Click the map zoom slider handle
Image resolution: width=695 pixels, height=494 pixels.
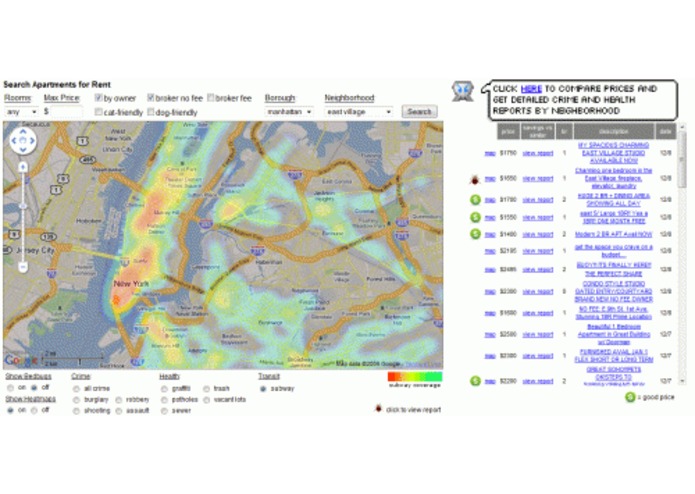[x=23, y=206]
